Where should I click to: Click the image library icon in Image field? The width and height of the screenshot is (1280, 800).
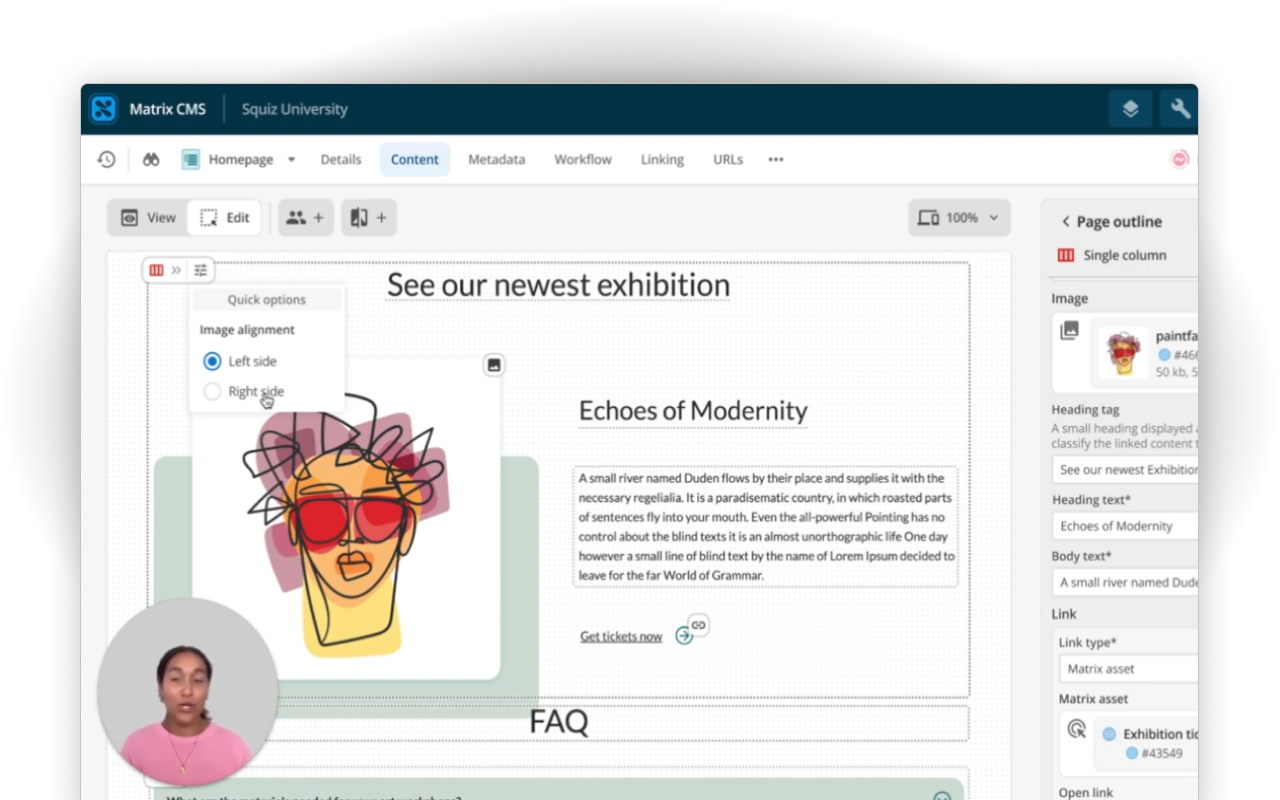tap(1069, 330)
